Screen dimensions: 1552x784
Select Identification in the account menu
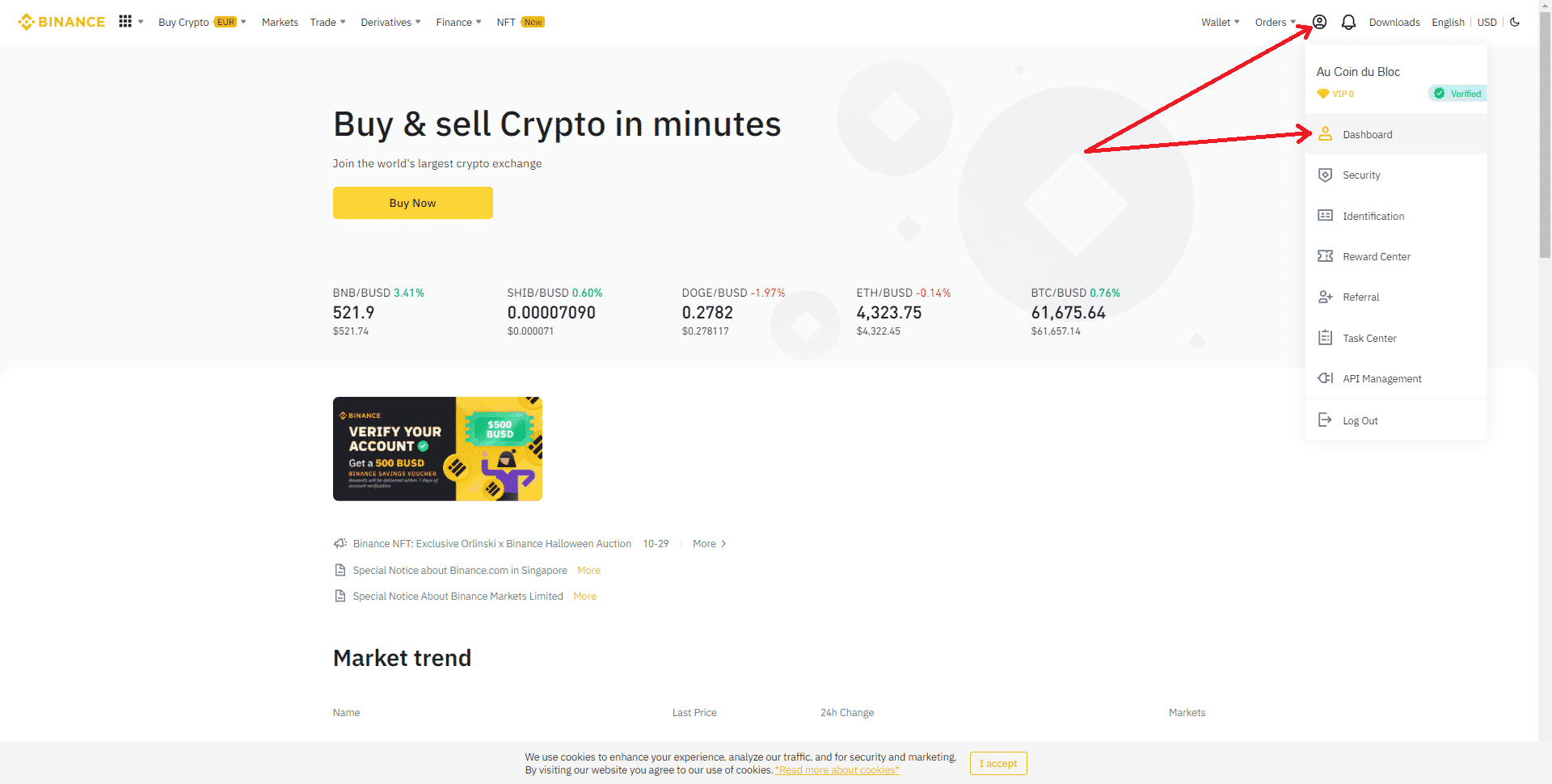coord(1373,216)
